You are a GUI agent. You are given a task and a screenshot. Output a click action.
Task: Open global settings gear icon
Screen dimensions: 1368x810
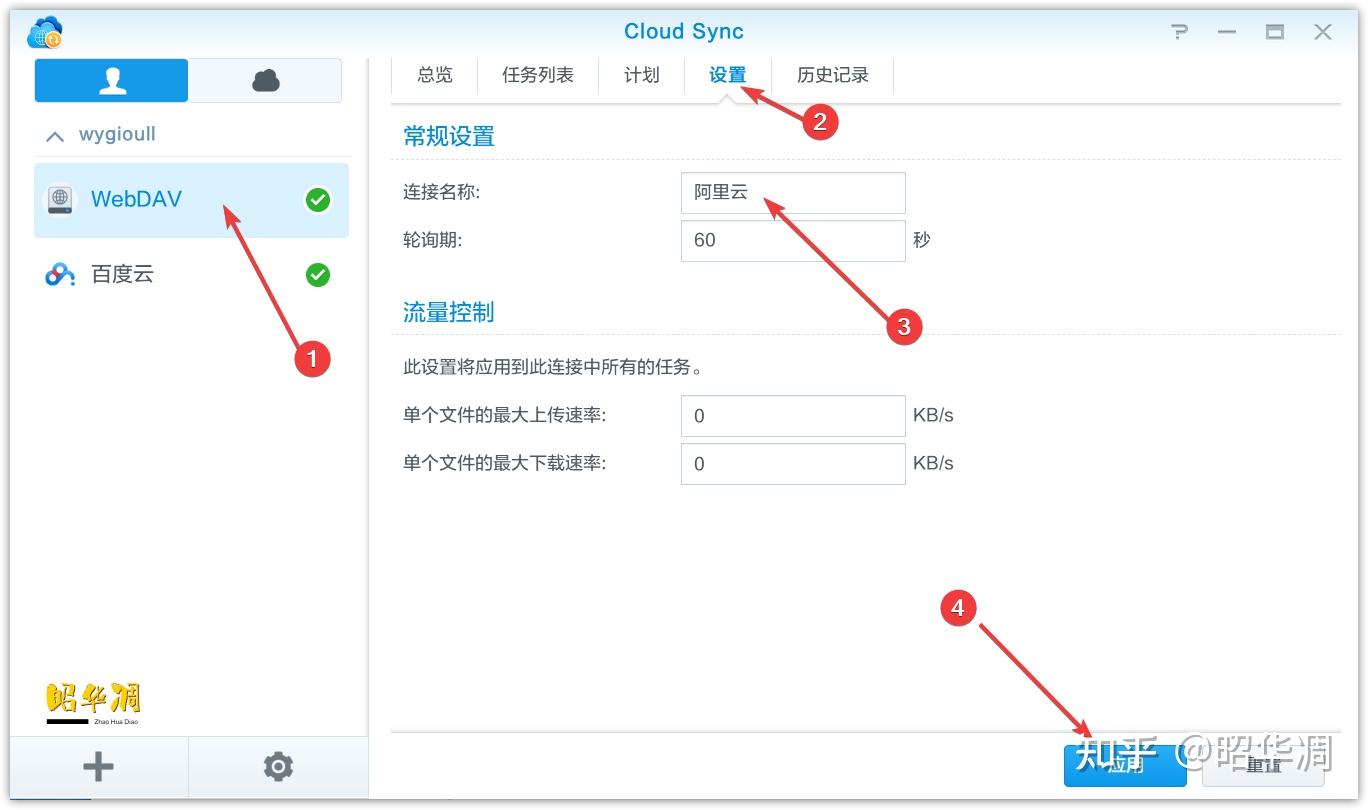pyautogui.click(x=278, y=767)
